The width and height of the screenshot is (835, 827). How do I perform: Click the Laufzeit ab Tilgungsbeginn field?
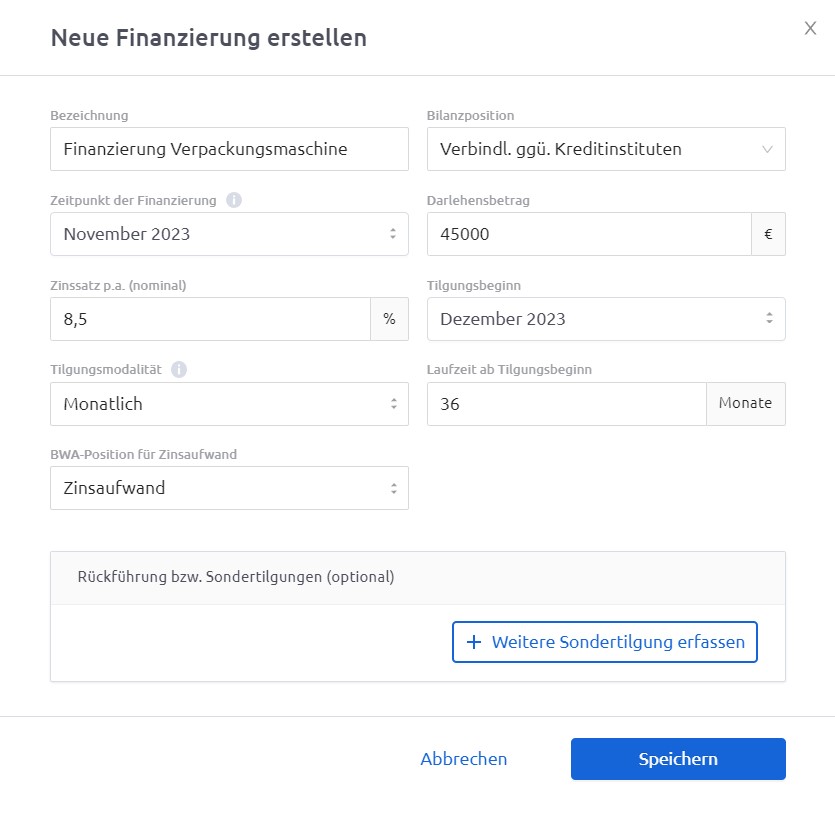567,404
